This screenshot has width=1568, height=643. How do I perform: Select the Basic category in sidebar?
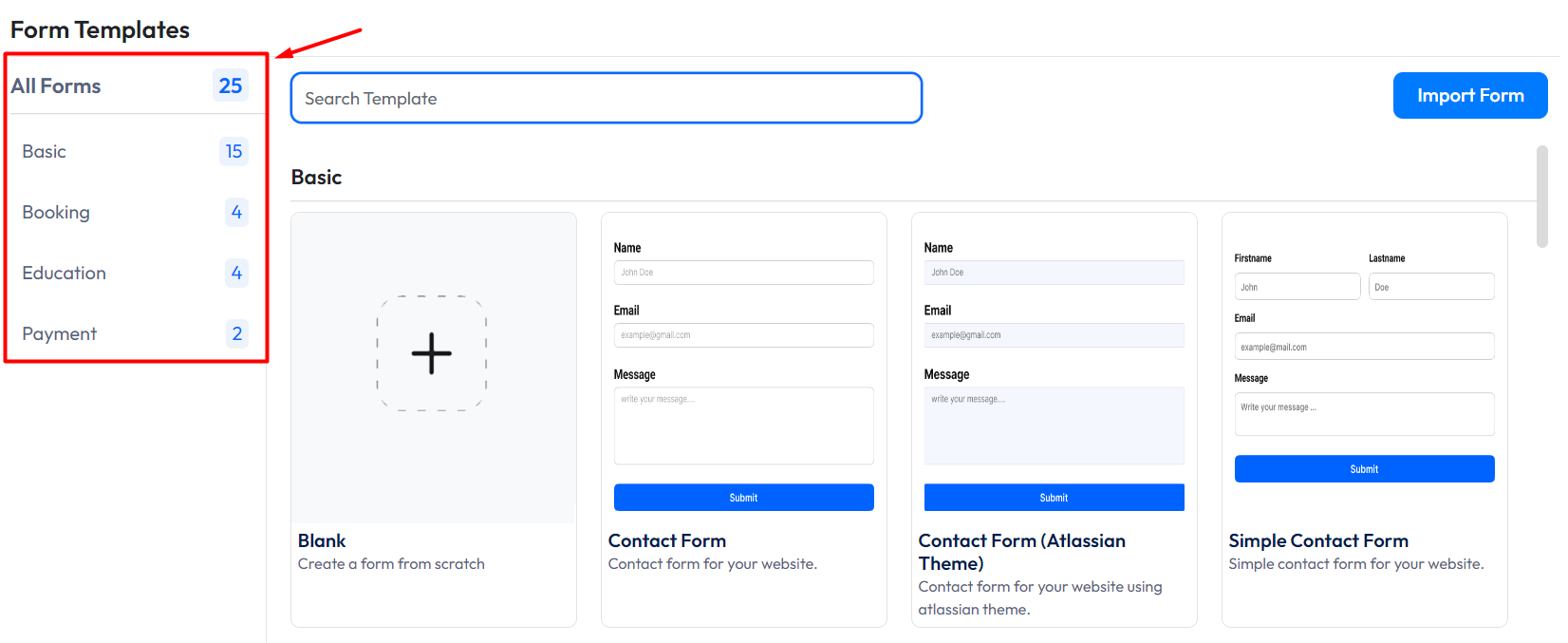pyautogui.click(x=45, y=152)
